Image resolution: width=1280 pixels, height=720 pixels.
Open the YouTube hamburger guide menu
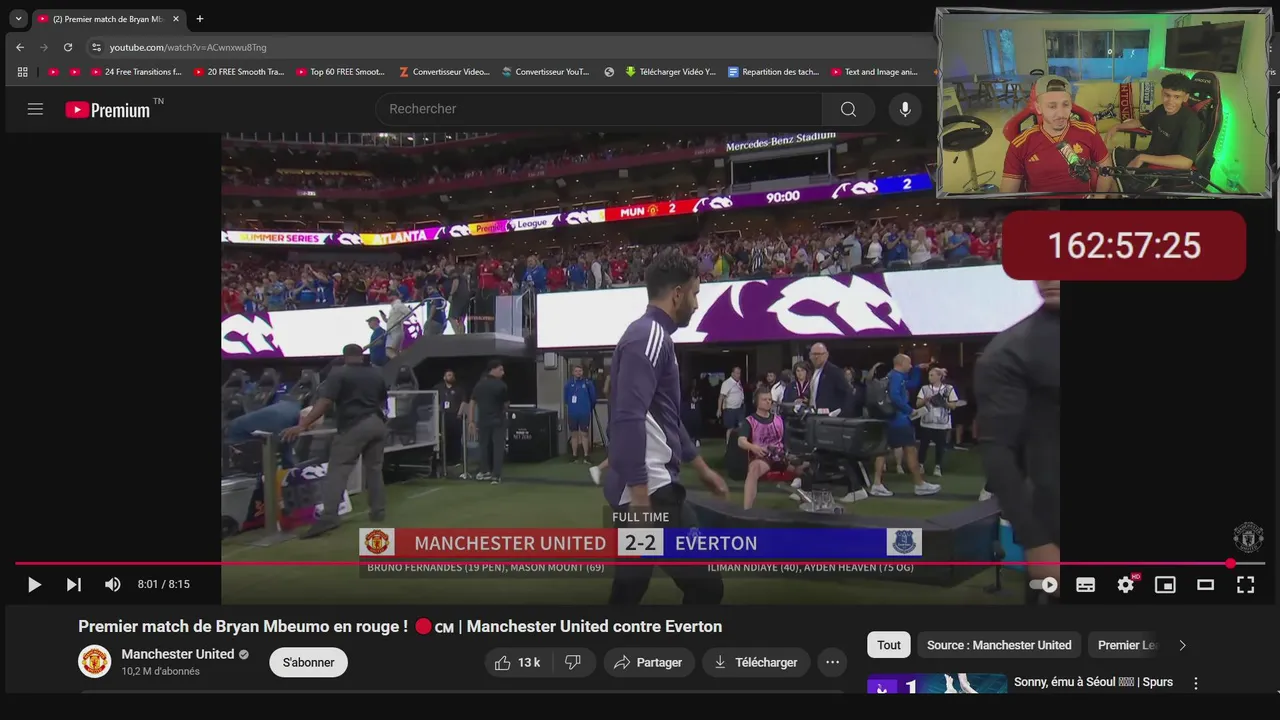[35, 109]
